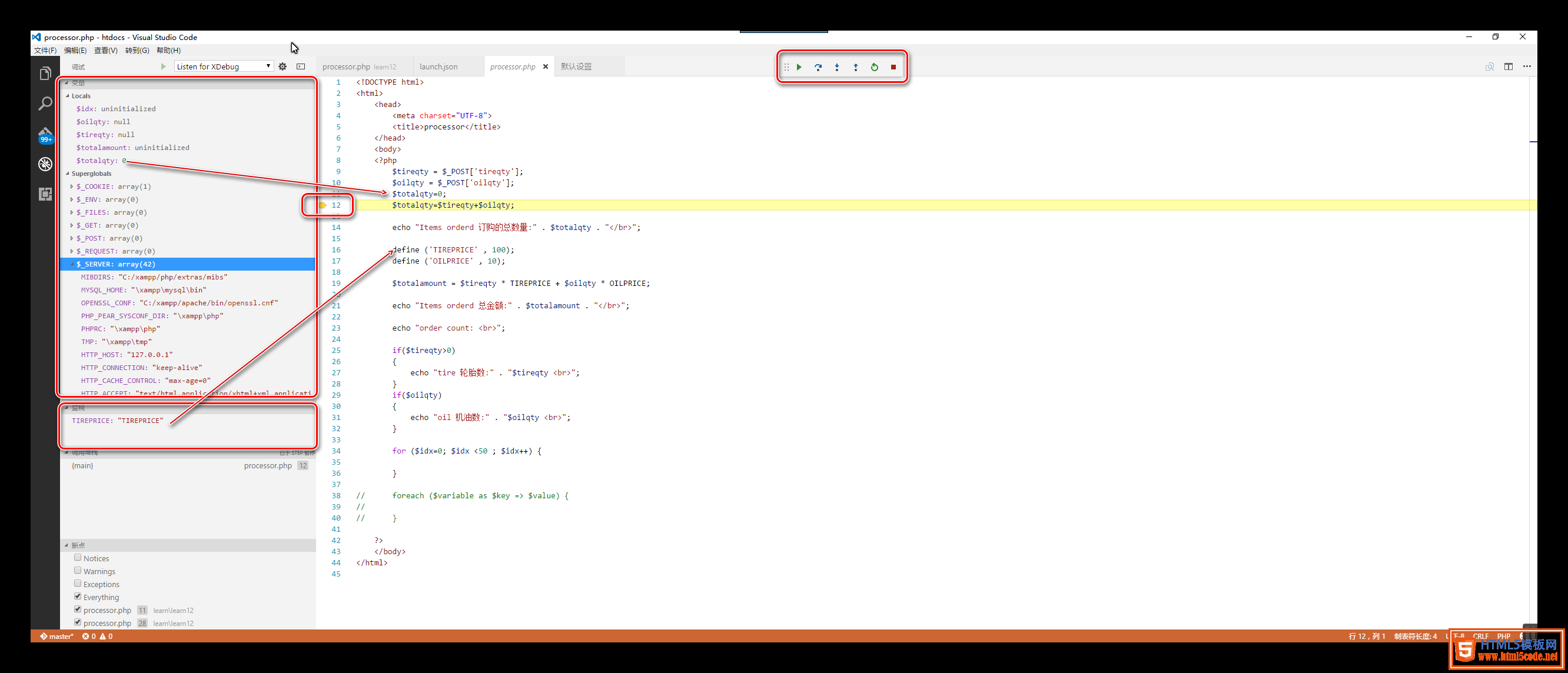Open the editor more actions ellipsis
This screenshot has height=673, width=1568.
(x=1527, y=66)
